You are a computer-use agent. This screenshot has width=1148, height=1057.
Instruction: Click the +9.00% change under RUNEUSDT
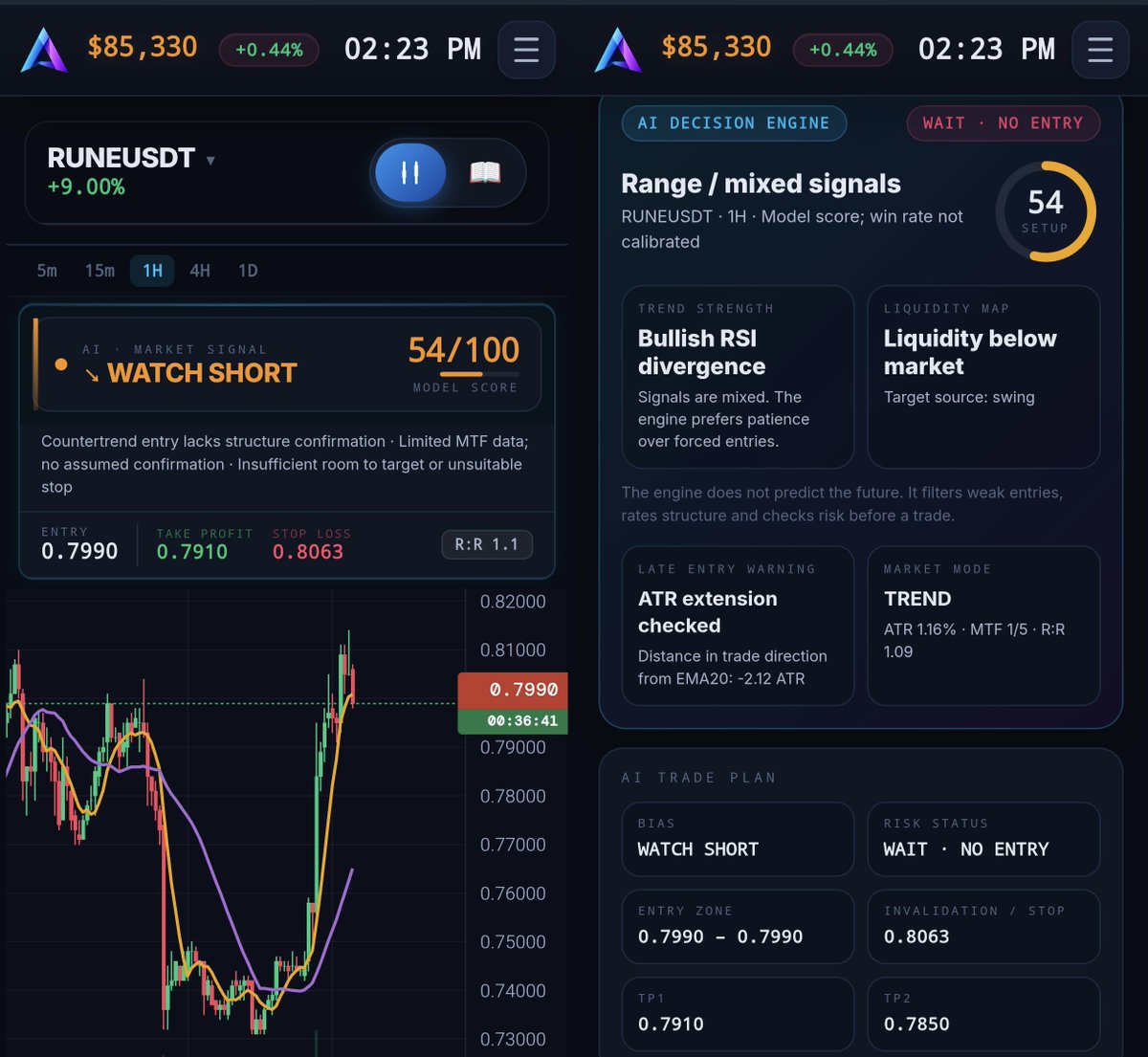tap(86, 187)
